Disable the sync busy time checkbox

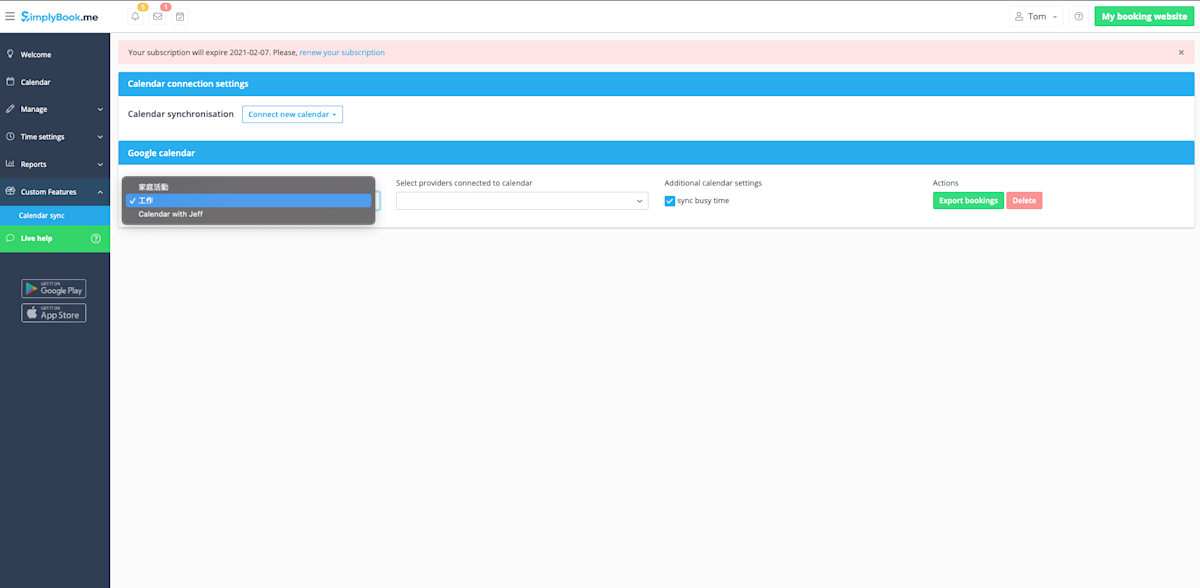[669, 200]
